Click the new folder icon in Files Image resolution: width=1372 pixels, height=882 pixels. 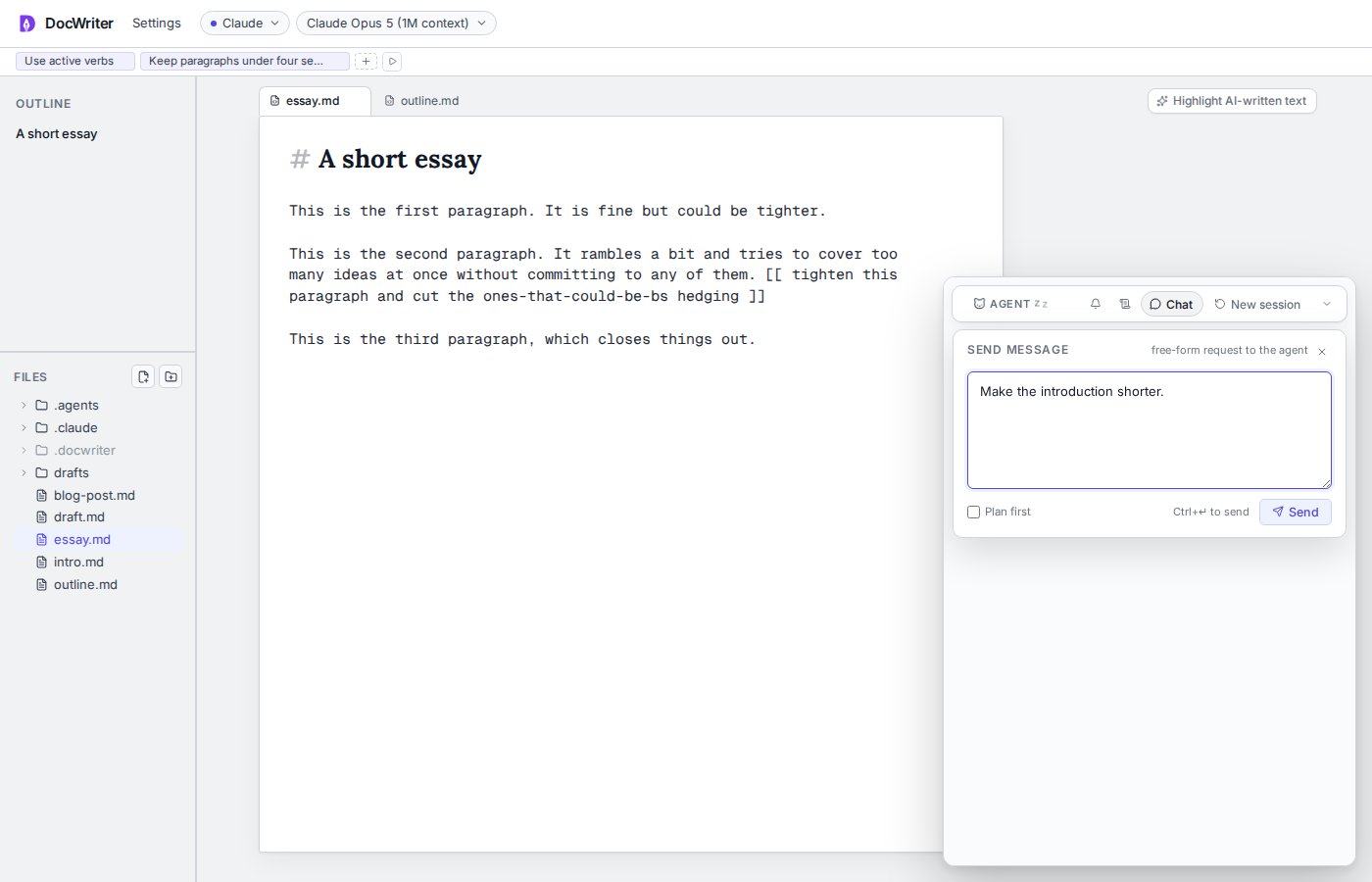(171, 376)
